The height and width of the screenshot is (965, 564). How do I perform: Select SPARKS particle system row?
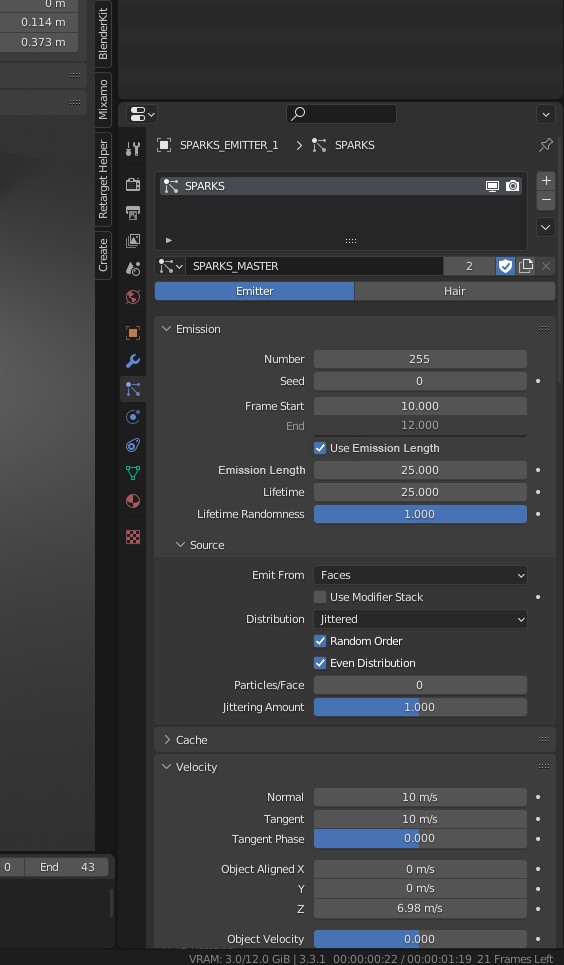coord(341,186)
